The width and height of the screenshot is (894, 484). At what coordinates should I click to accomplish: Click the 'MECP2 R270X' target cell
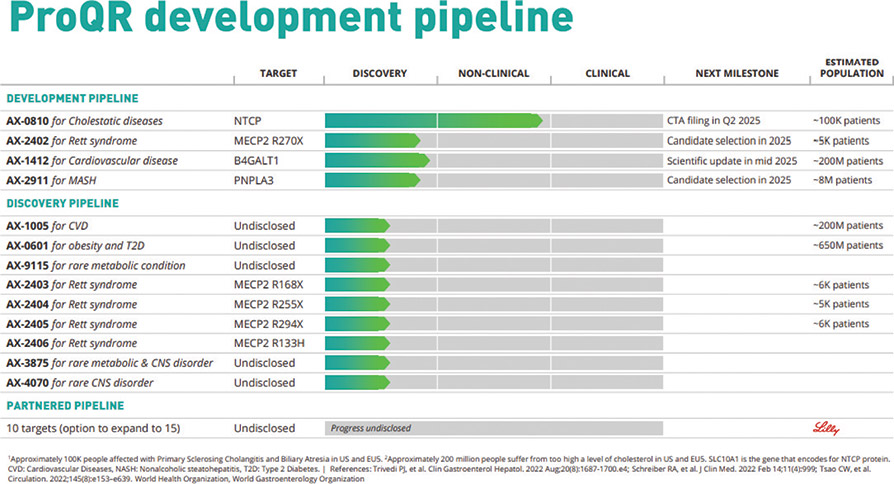pyautogui.click(x=269, y=141)
